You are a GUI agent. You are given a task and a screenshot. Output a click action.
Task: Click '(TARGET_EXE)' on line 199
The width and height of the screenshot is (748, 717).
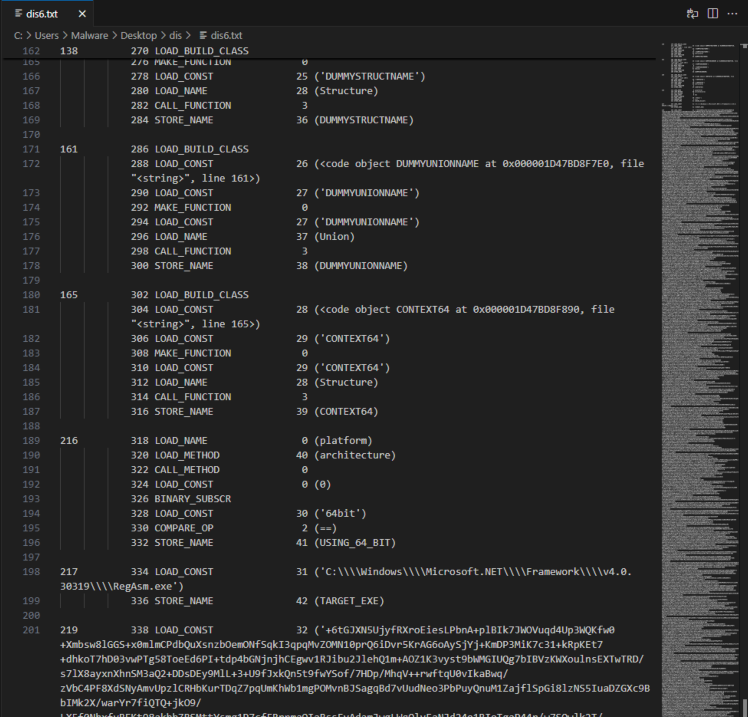[x=349, y=601]
